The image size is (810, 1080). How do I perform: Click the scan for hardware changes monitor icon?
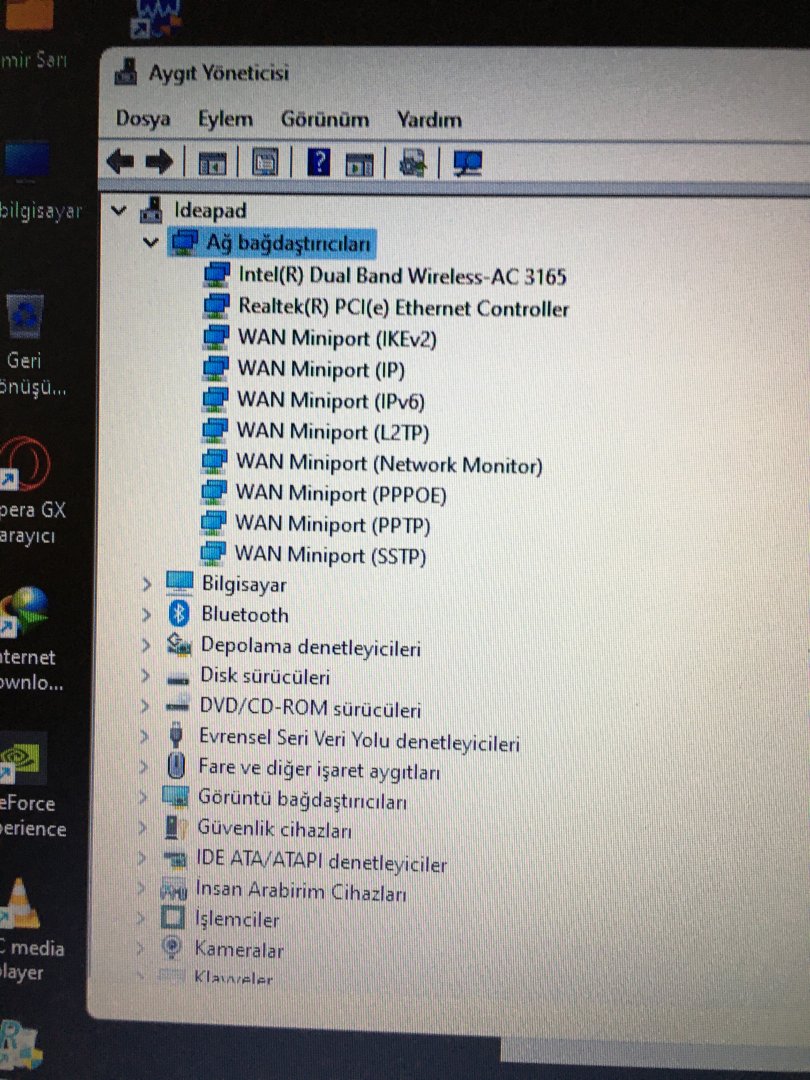coord(468,163)
